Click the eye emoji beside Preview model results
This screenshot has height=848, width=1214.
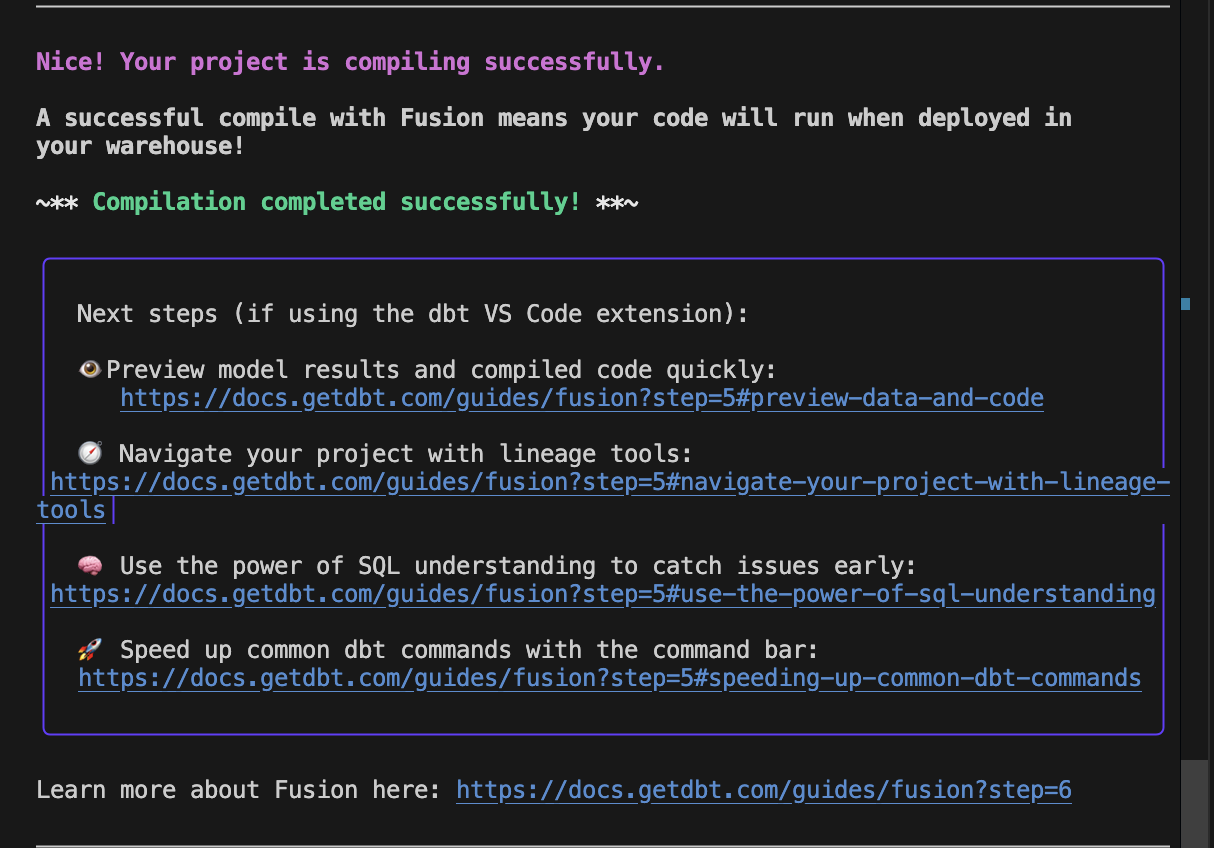point(90,370)
